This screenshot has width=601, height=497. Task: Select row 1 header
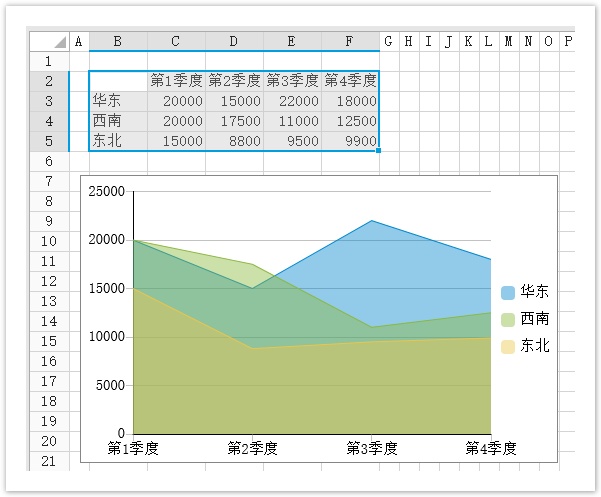[x=49, y=61]
